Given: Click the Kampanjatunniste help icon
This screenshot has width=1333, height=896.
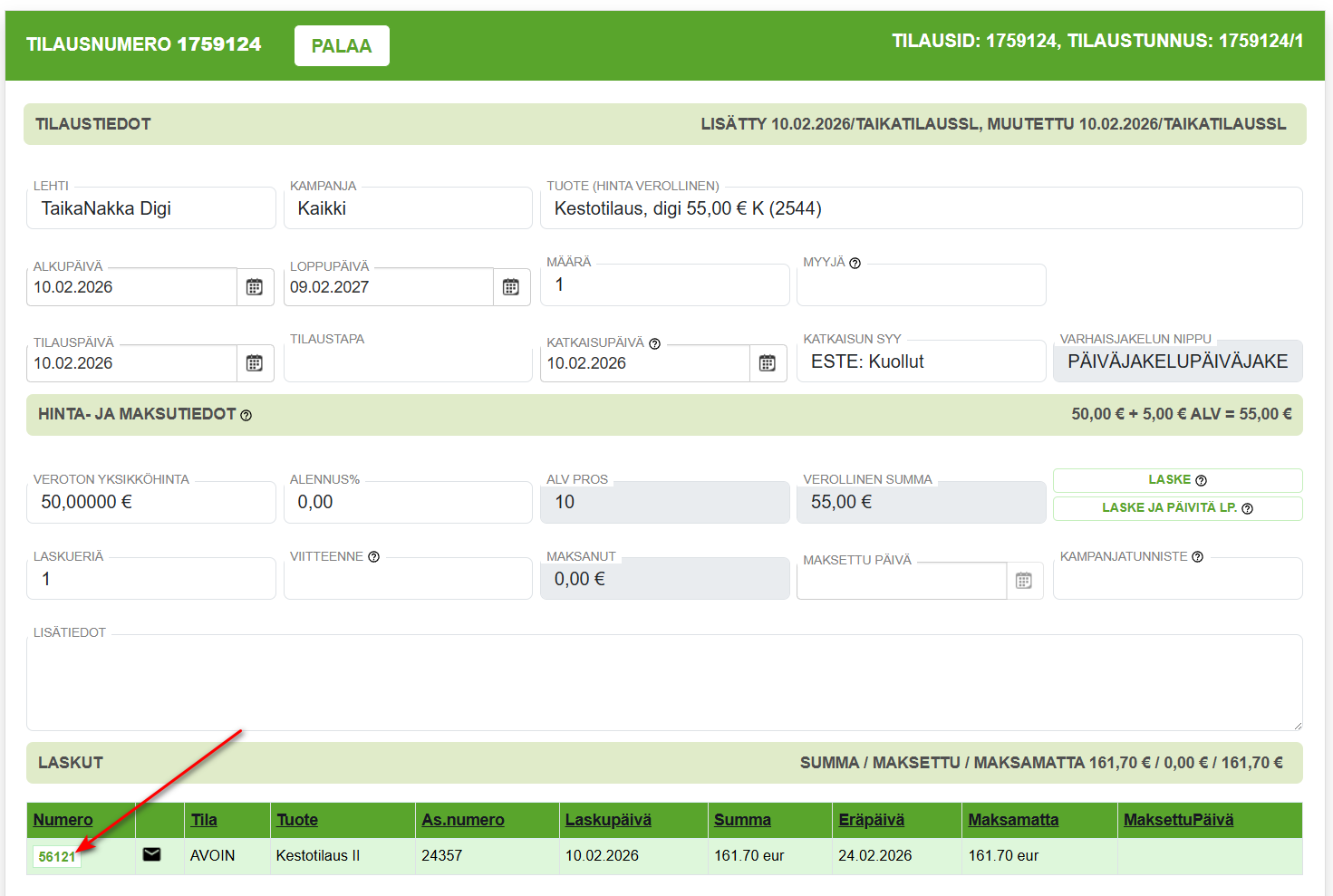Looking at the screenshot, I should [1197, 556].
